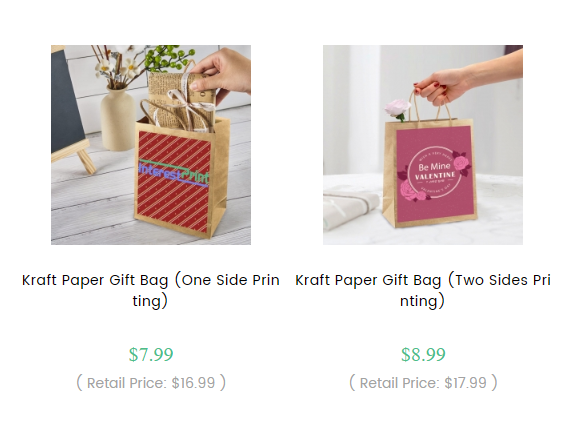
Task: Select the $8.99 price
Action: coord(423,354)
